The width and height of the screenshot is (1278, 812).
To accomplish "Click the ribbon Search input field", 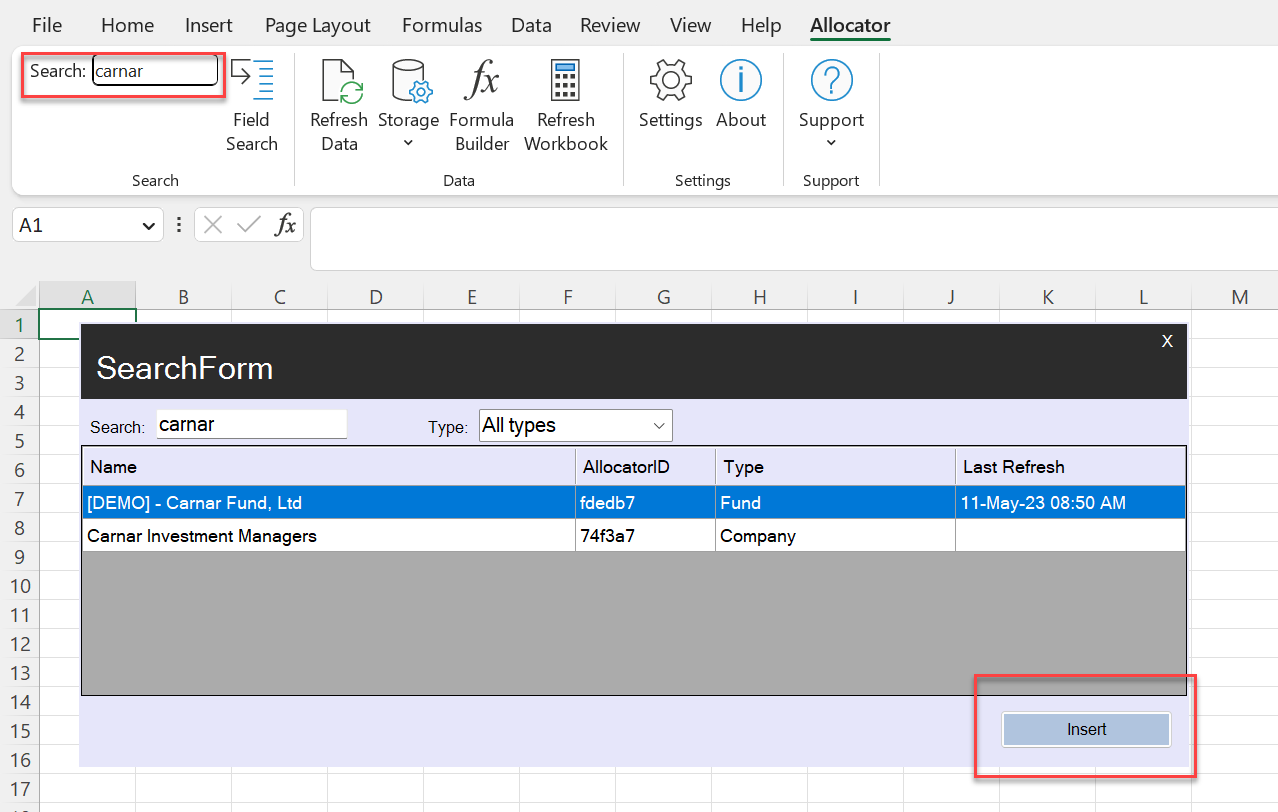I will [155, 71].
